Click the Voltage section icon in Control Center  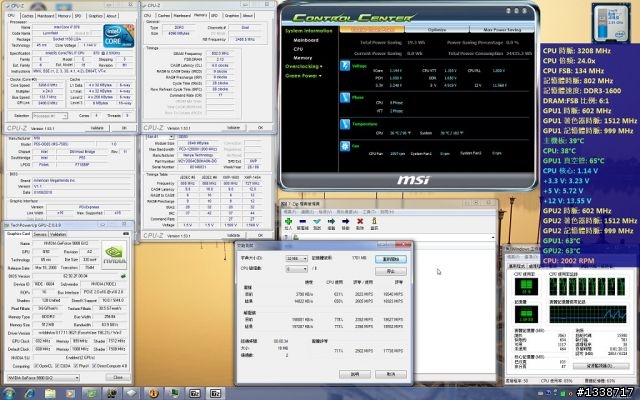pos(345,66)
